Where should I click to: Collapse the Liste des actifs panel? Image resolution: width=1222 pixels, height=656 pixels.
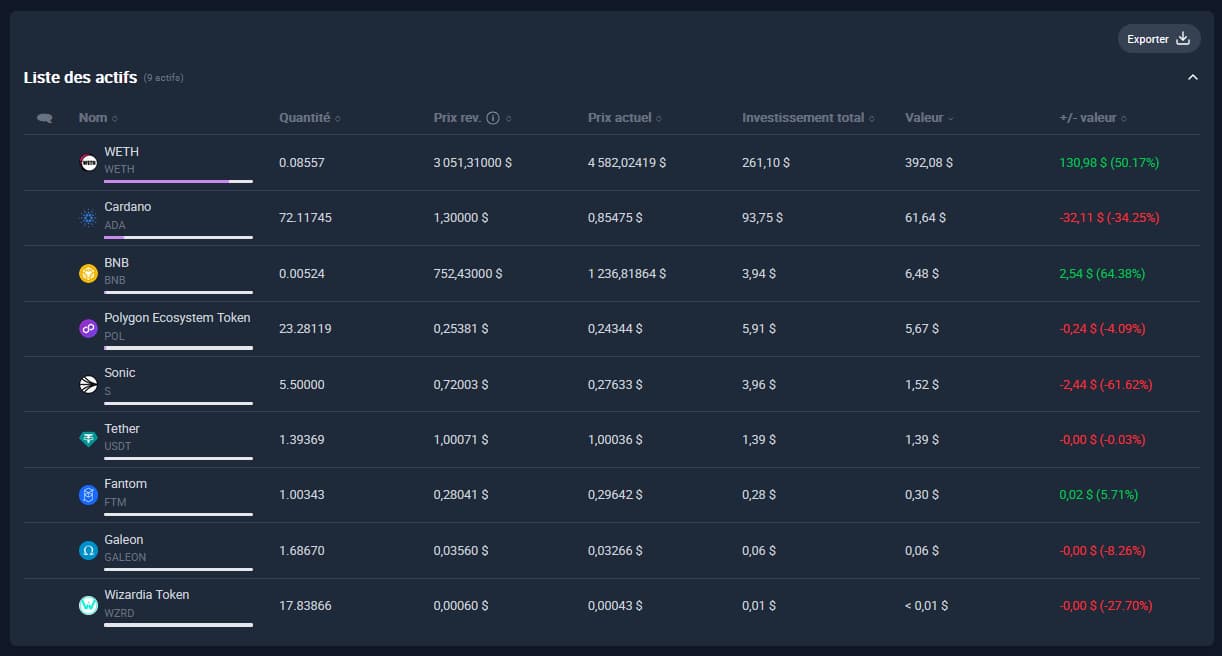tap(1193, 76)
